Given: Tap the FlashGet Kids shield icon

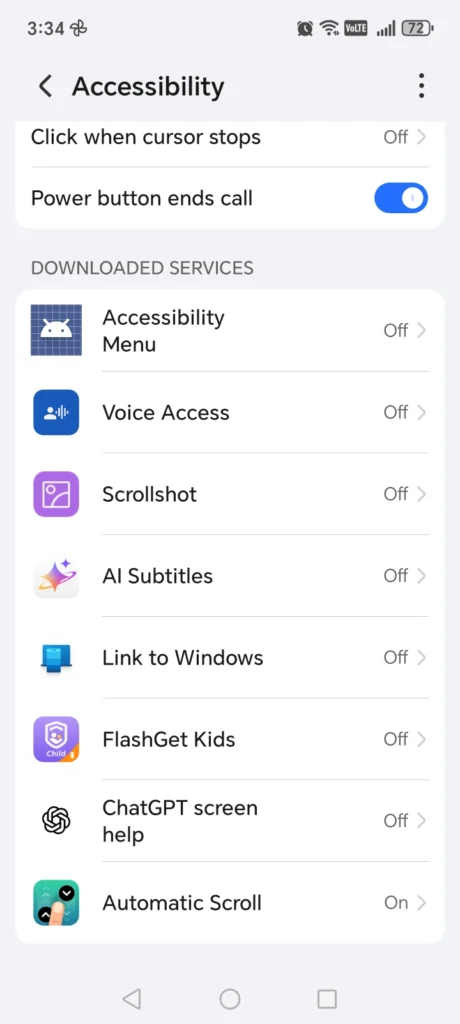Looking at the screenshot, I should 56,739.
